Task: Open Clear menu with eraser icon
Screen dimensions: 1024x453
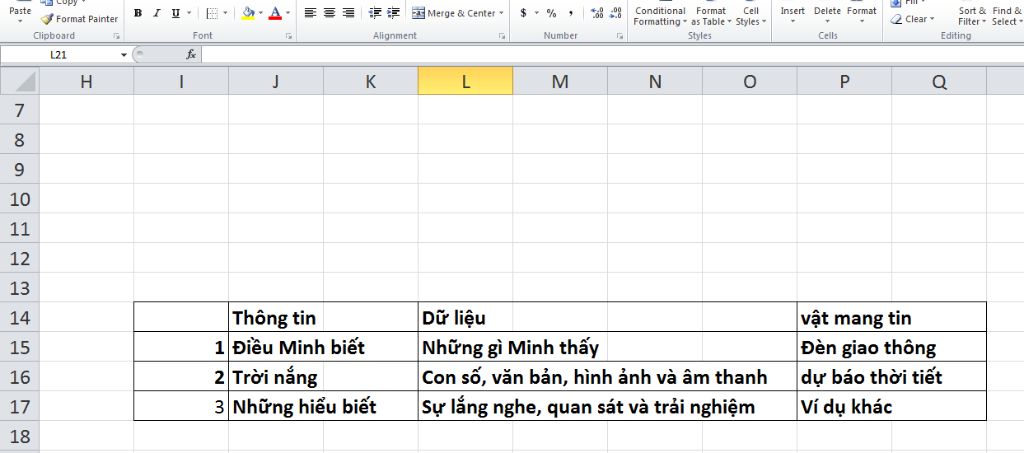Action: coord(913,19)
